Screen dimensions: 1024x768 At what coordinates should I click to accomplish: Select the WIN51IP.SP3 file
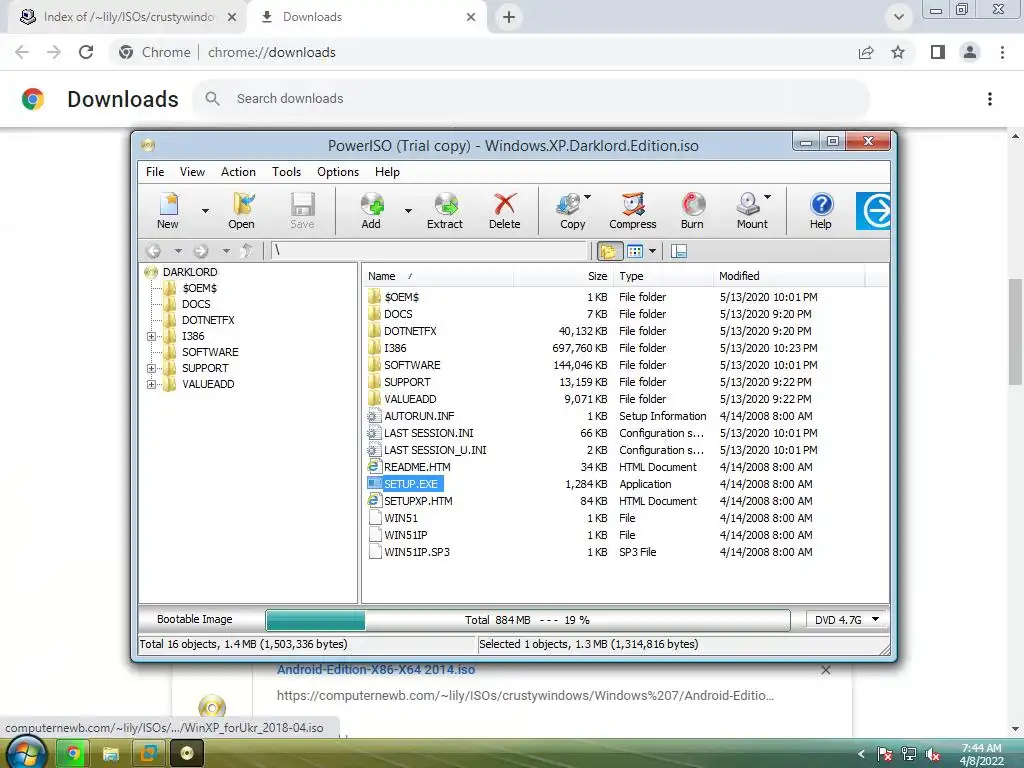417,552
